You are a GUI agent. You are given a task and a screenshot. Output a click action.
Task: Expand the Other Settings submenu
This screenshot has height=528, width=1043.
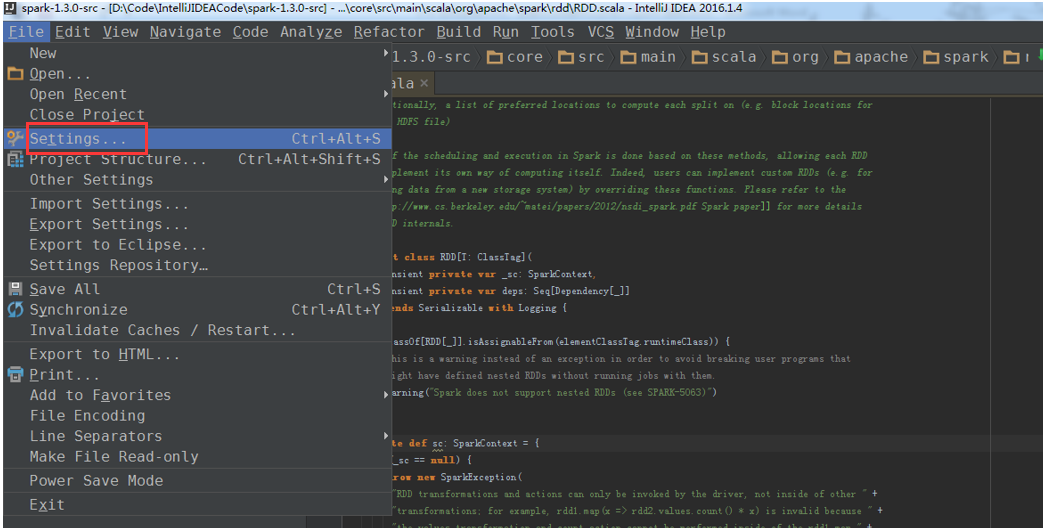pos(198,180)
